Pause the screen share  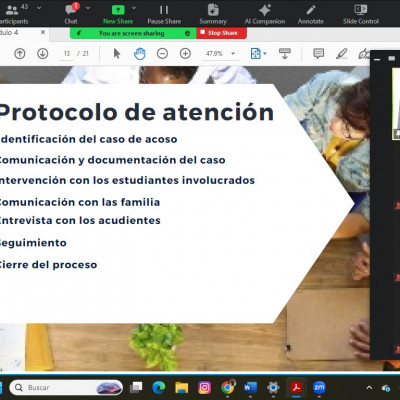(x=164, y=14)
